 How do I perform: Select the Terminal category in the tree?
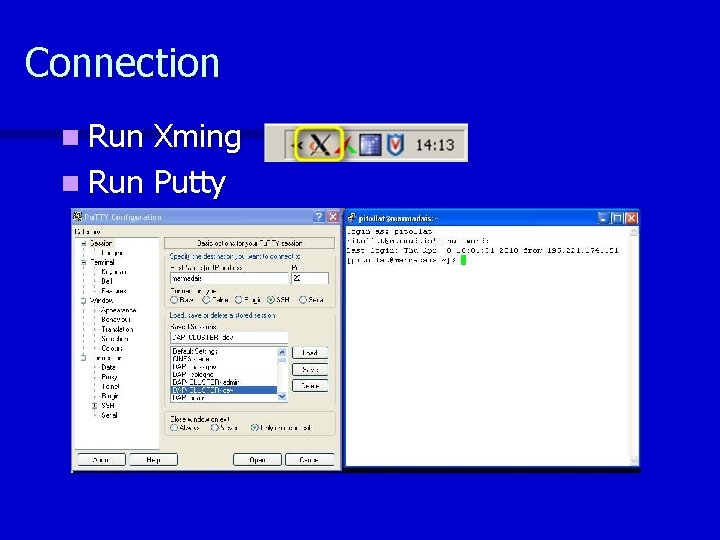click(102, 263)
